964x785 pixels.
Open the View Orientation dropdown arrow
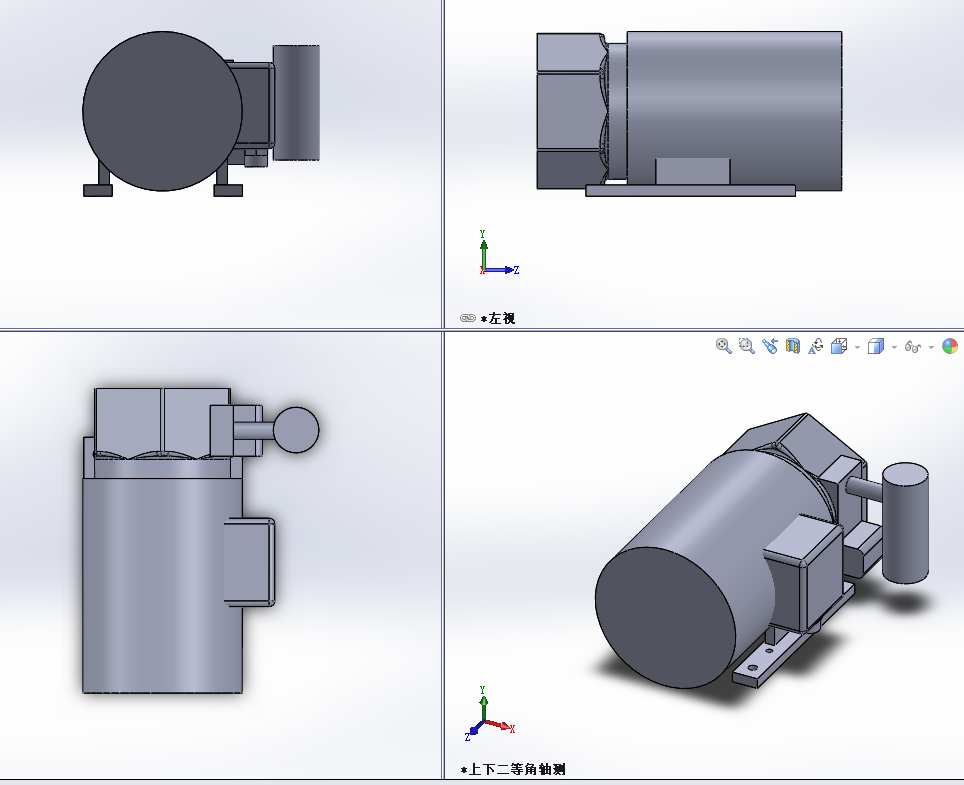[x=857, y=347]
